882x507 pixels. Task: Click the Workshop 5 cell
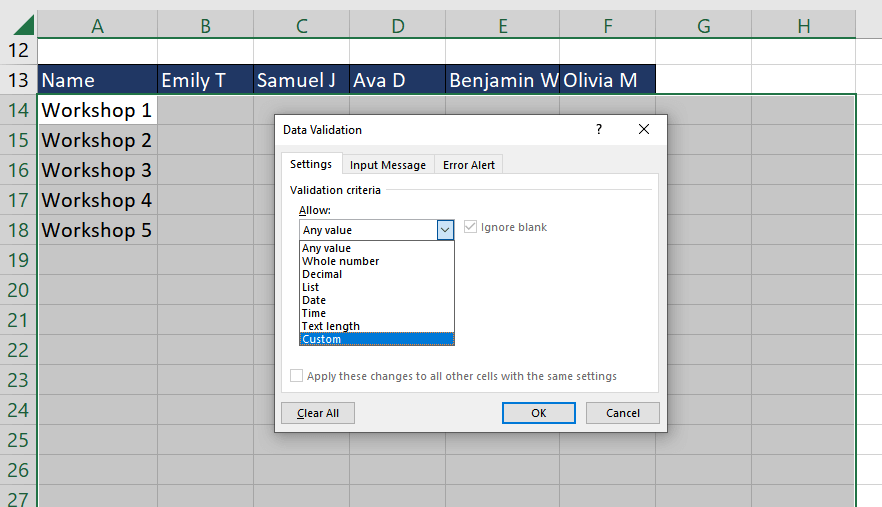[x=97, y=230]
